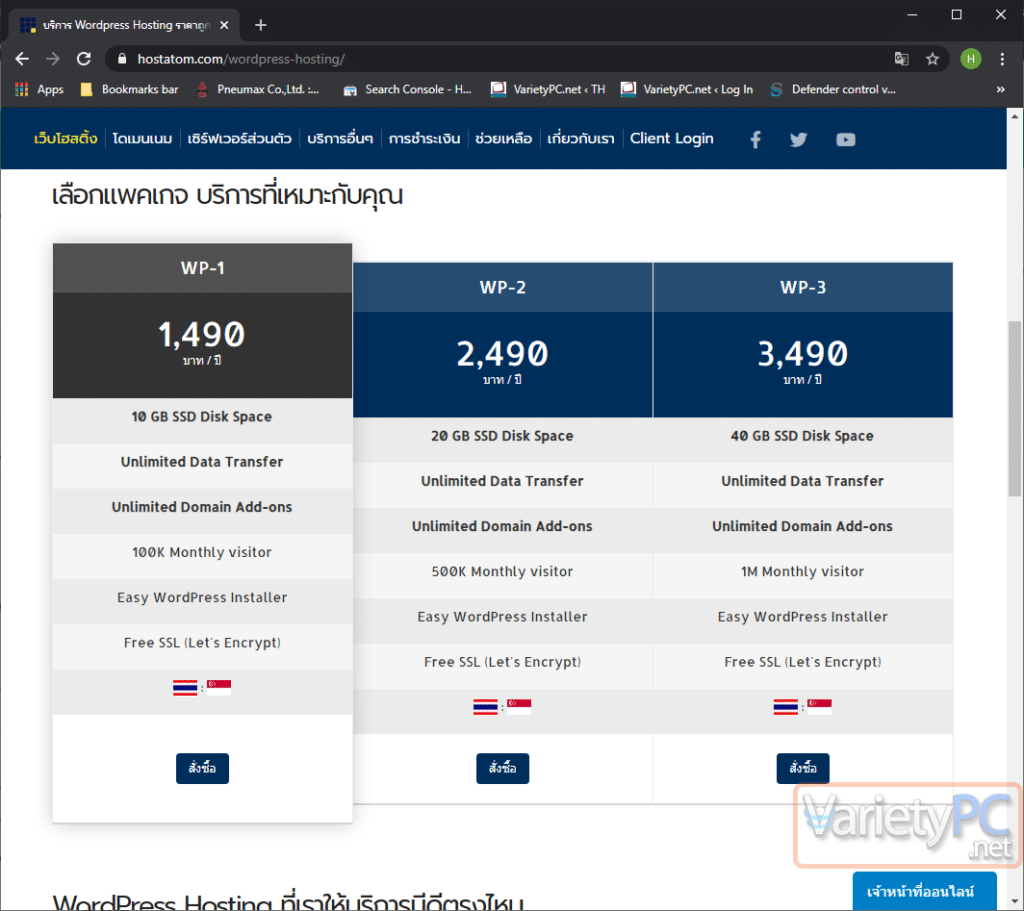Open the VarietyPC.net Log In bookmark
The image size is (1024, 911).
[x=686, y=89]
